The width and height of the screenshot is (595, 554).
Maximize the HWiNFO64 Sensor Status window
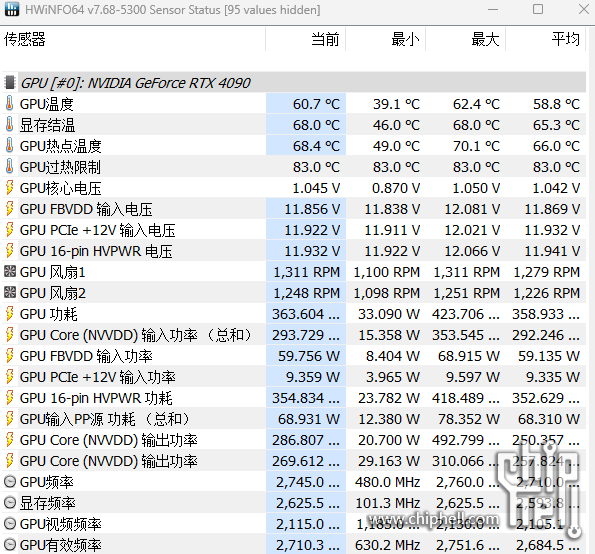(x=538, y=9)
